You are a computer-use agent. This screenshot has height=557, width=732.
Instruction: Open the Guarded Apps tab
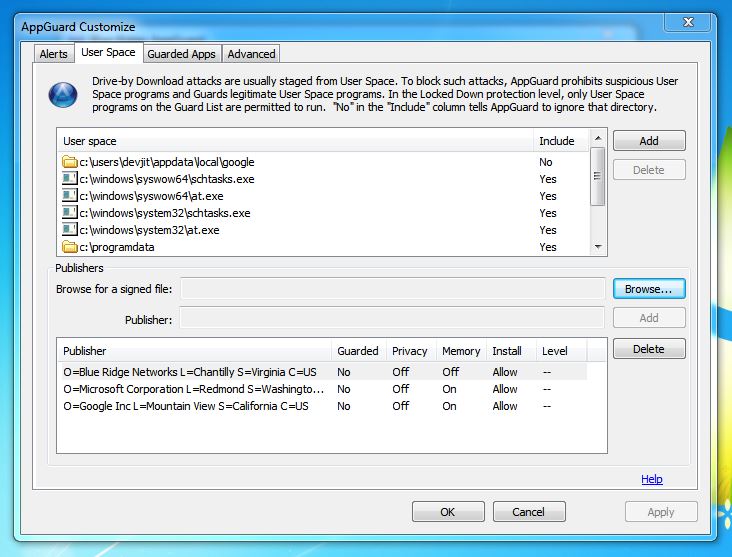[x=182, y=54]
